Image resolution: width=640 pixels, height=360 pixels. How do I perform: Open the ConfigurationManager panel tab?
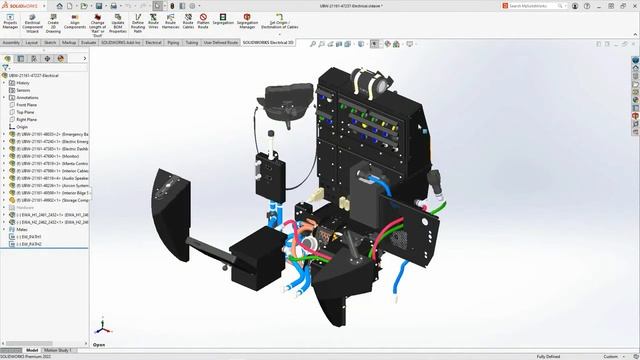point(34,59)
